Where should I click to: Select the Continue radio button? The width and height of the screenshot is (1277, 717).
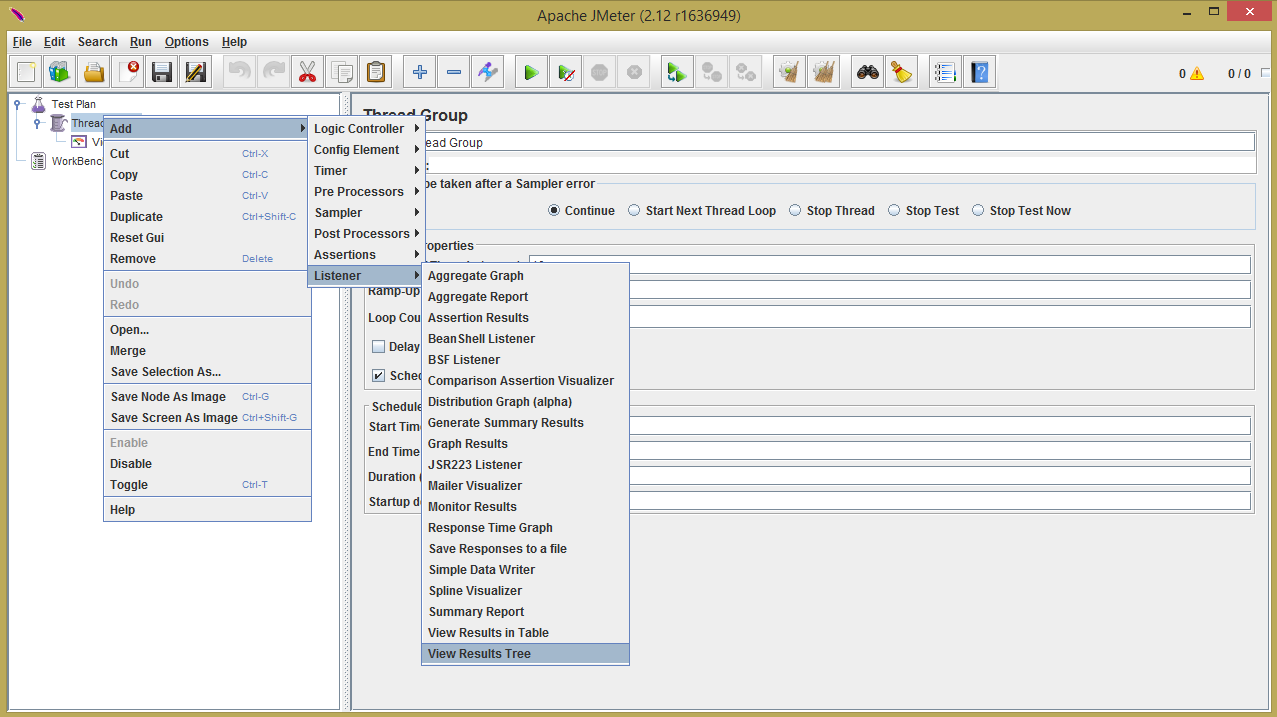point(554,211)
